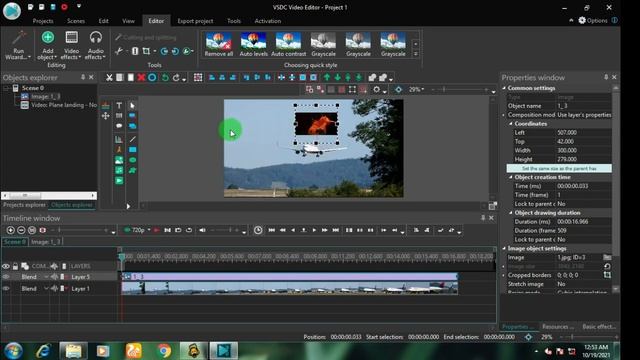This screenshot has width=640, height=360.
Task: Click the green move layer up arrow
Action: pyautogui.click(x=327, y=78)
